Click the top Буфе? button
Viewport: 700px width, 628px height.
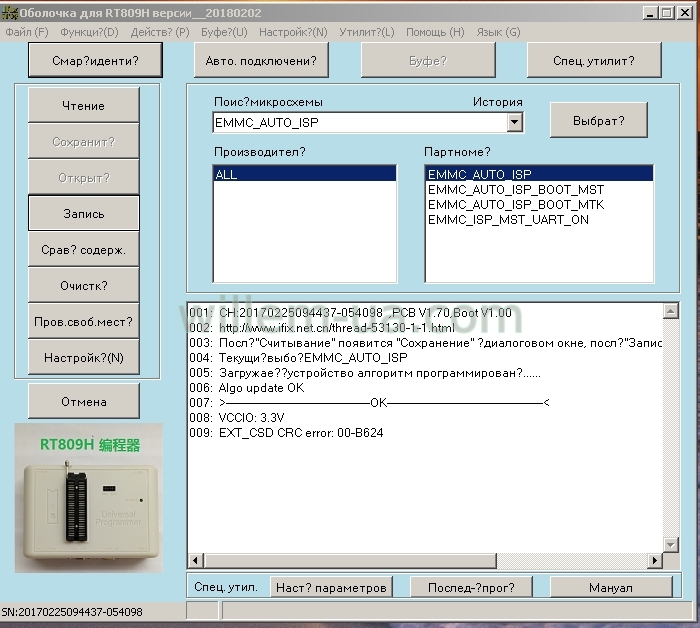(428, 60)
